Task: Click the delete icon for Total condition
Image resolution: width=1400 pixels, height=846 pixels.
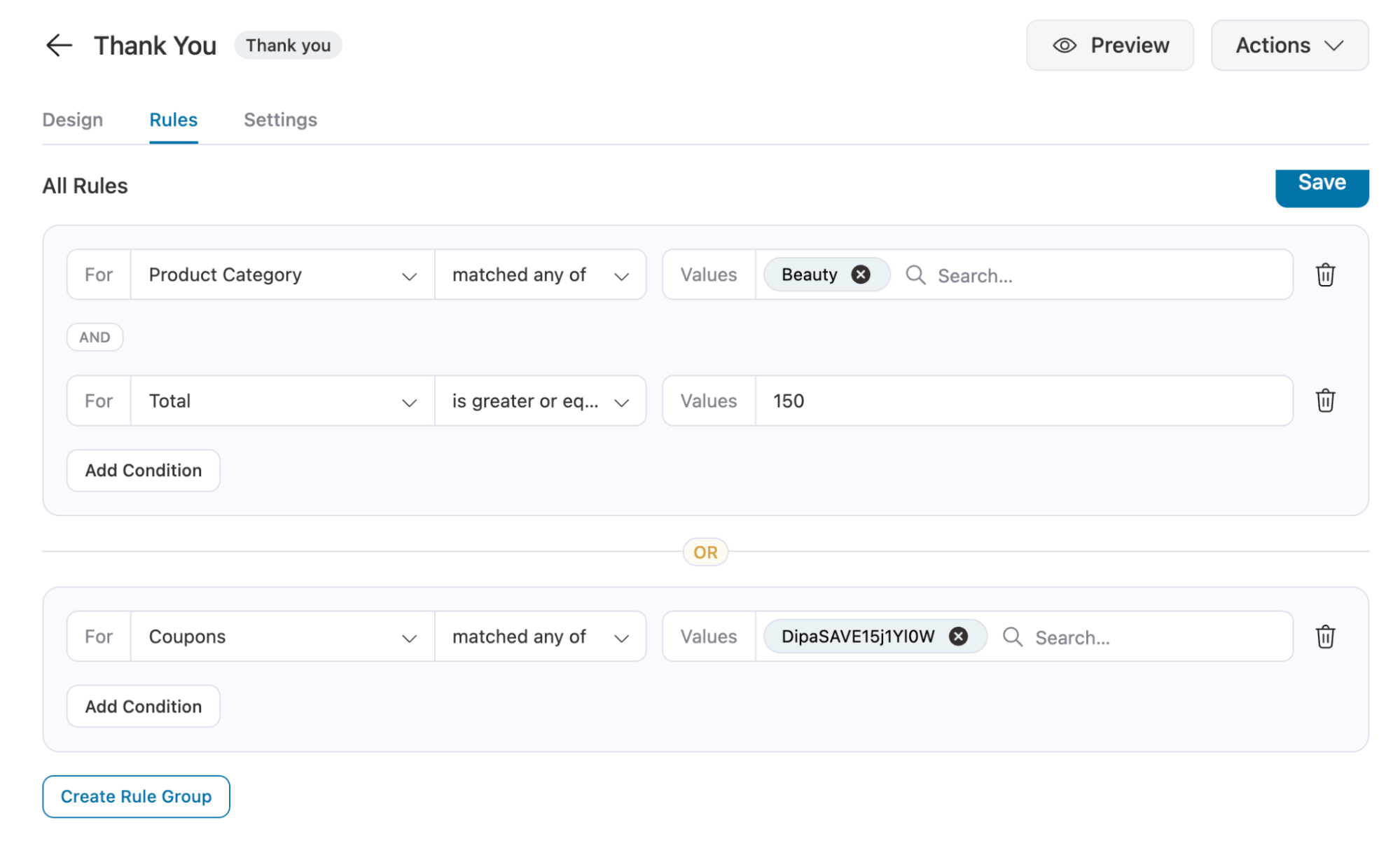Action: [x=1326, y=400]
